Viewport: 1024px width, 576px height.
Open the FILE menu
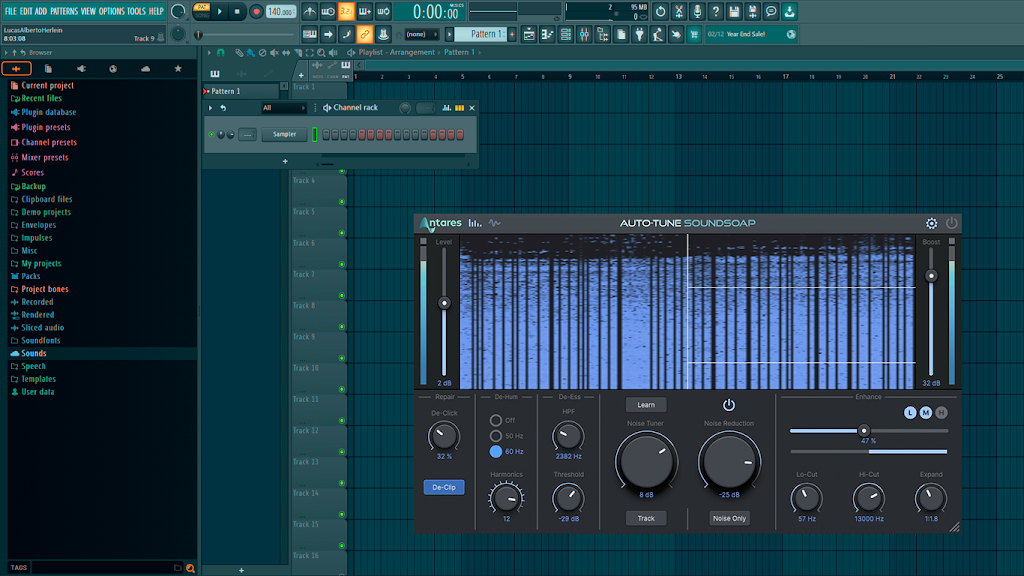[x=10, y=11]
